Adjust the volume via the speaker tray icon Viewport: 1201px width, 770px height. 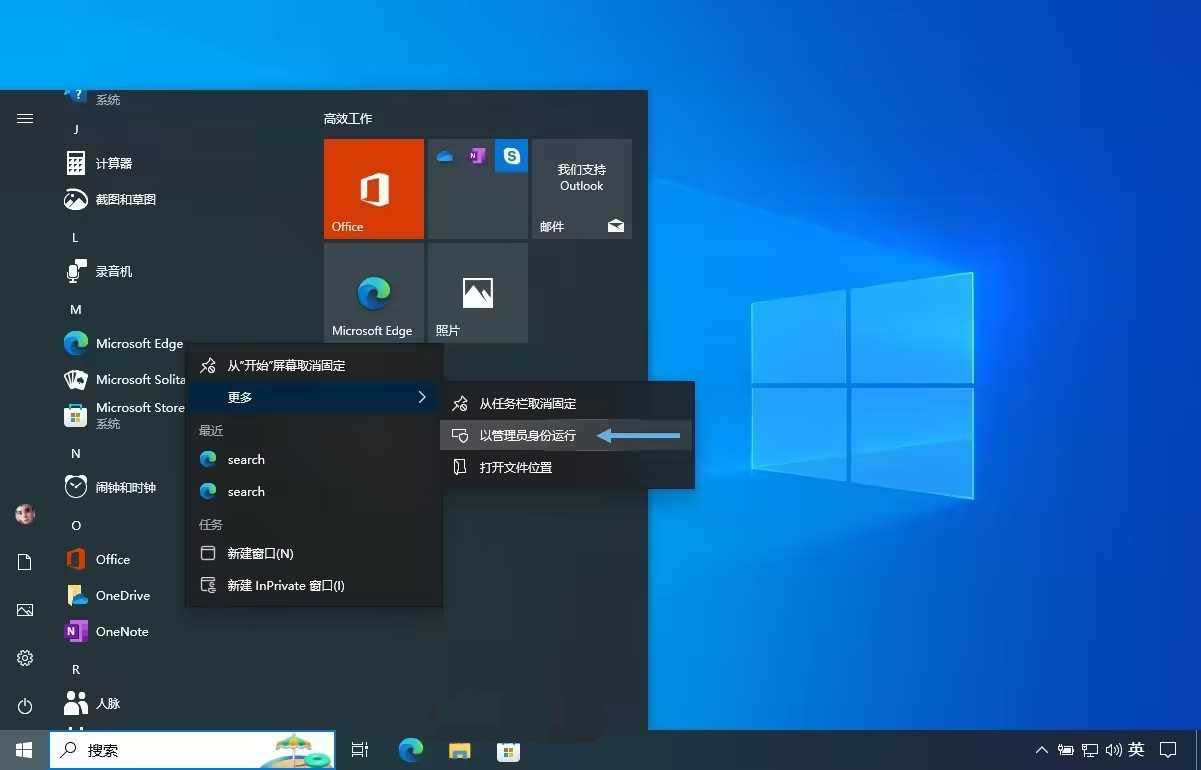[x=1114, y=749]
